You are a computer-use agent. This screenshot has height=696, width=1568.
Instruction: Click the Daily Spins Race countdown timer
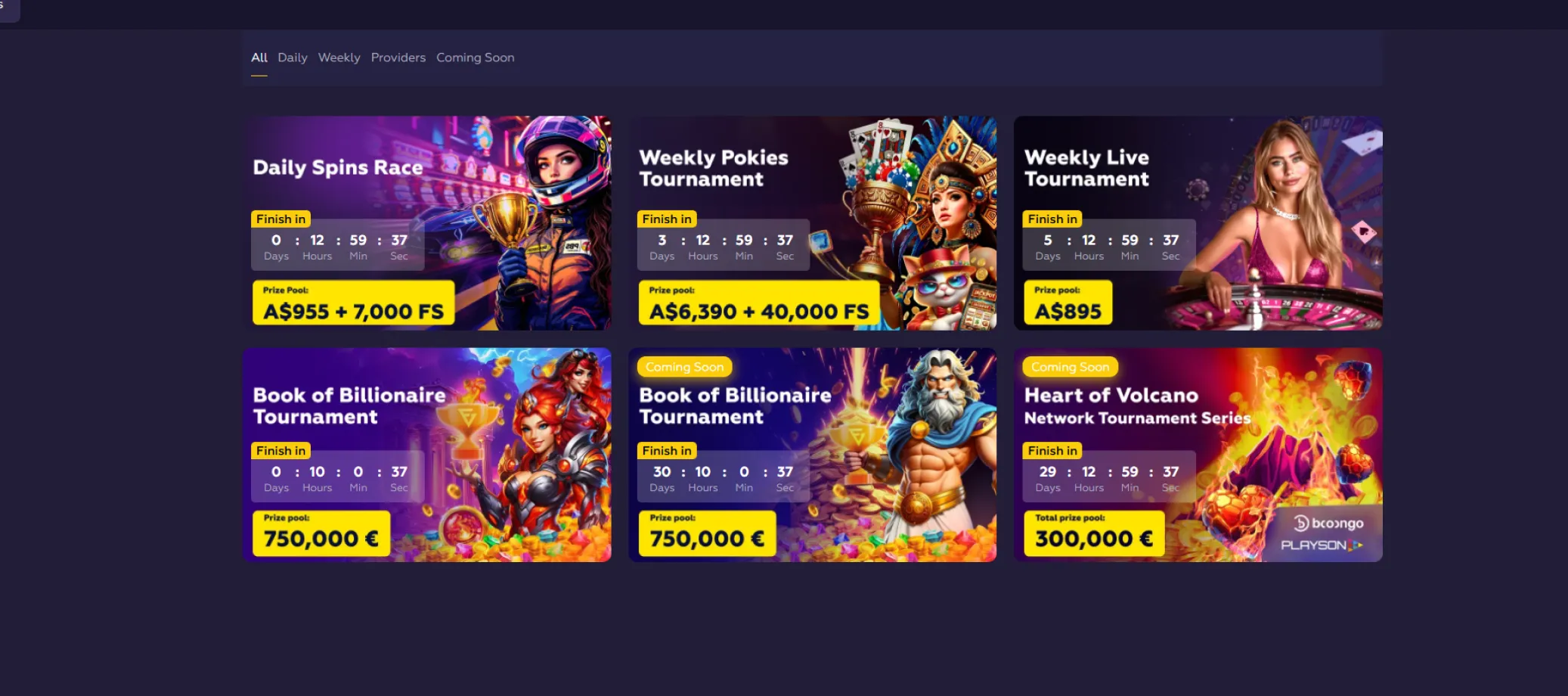pyautogui.click(x=337, y=245)
